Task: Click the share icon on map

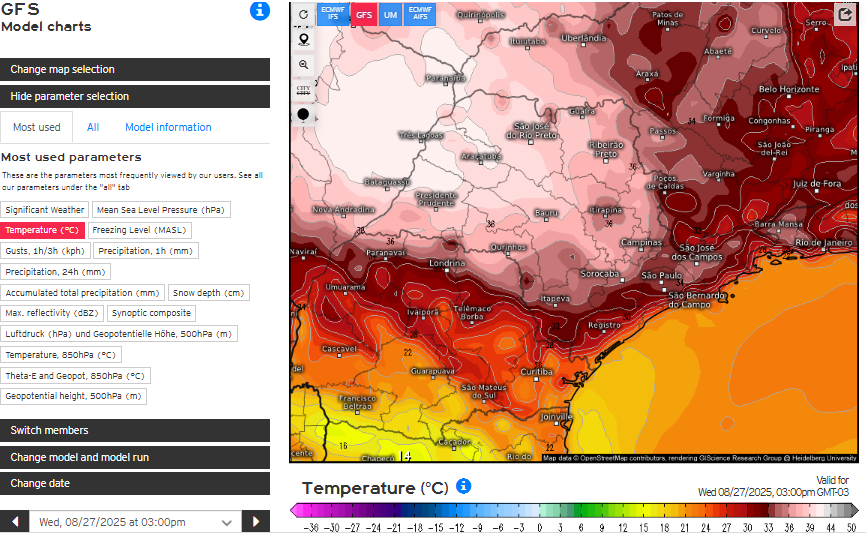Action: point(844,15)
